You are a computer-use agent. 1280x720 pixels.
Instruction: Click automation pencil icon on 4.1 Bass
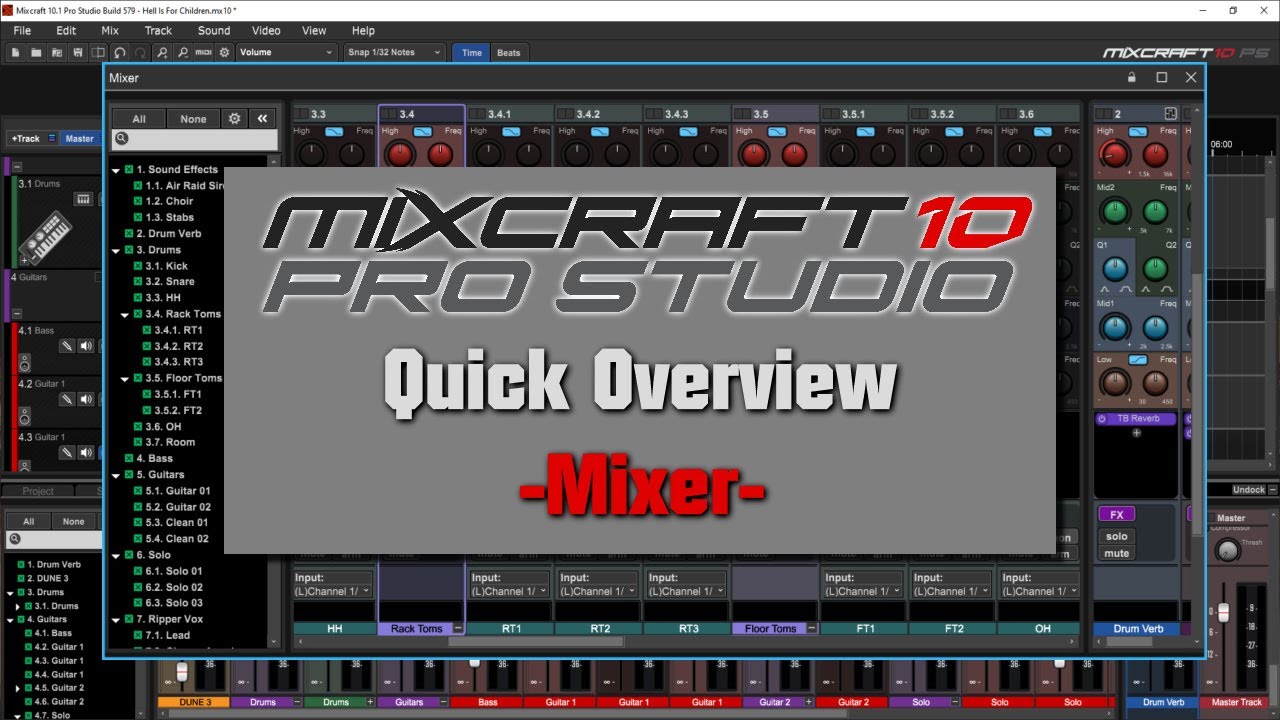(x=66, y=345)
